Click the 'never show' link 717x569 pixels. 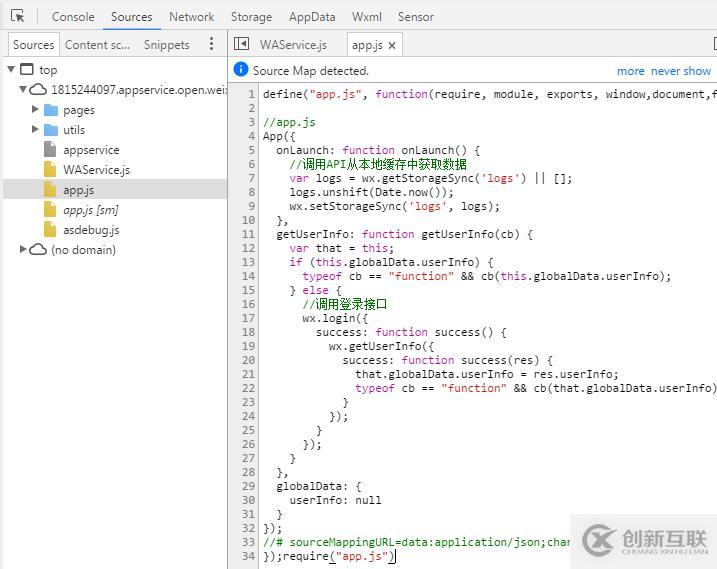[680, 71]
